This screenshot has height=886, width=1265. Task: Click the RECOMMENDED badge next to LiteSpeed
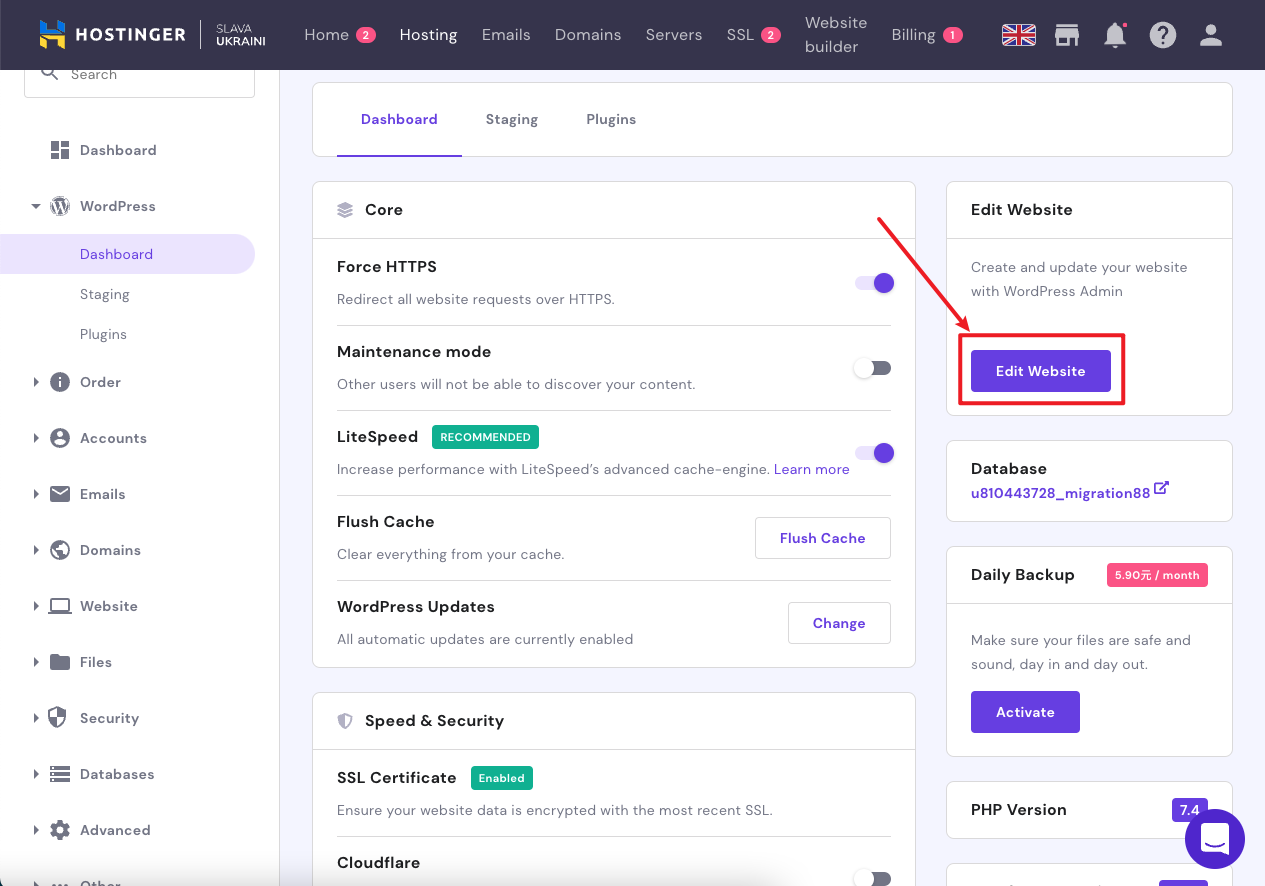[485, 437]
